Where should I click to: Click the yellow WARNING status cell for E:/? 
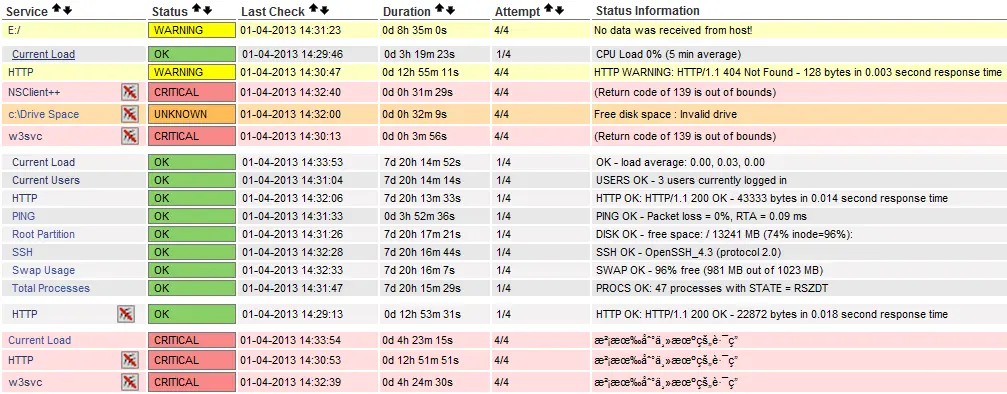click(x=191, y=30)
